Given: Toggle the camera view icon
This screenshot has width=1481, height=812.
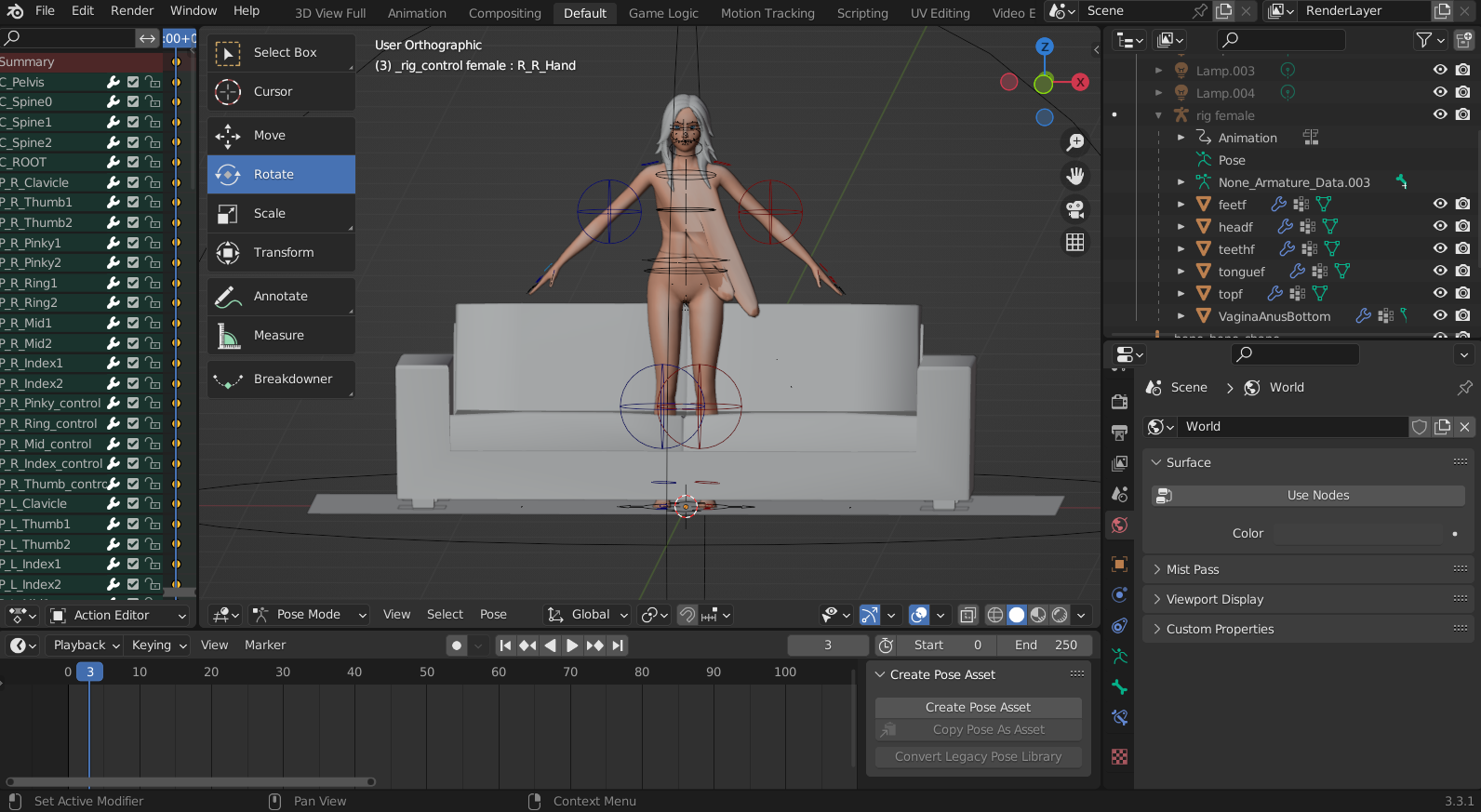Looking at the screenshot, I should 1075,209.
